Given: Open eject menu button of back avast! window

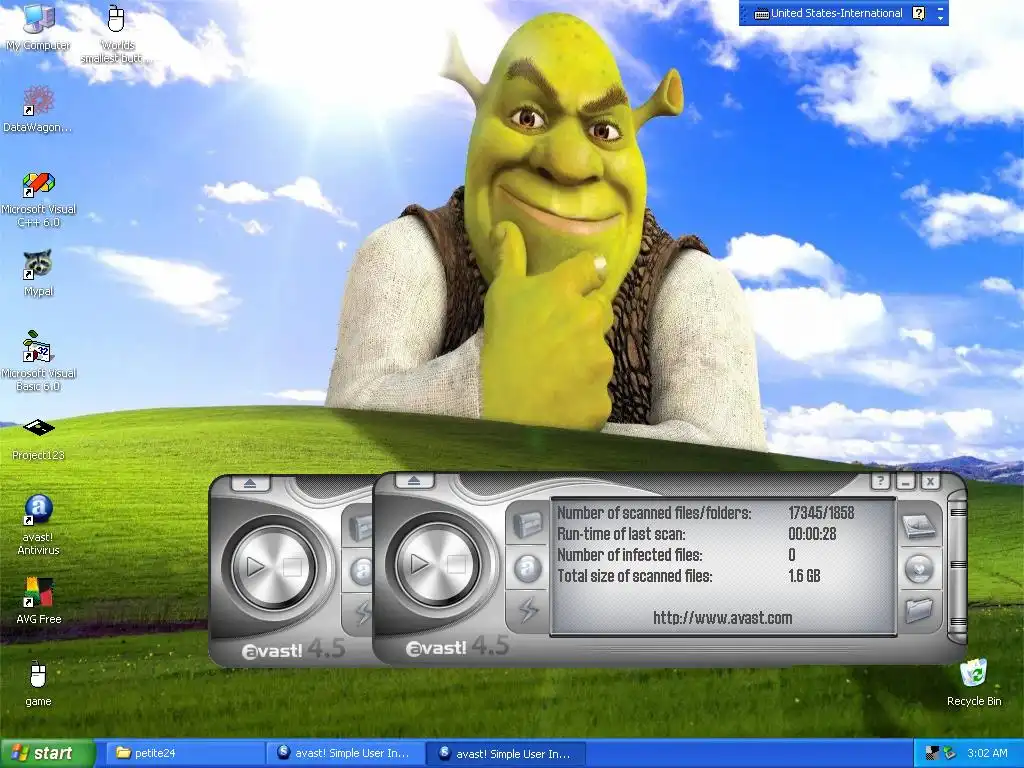Looking at the screenshot, I should coord(251,484).
